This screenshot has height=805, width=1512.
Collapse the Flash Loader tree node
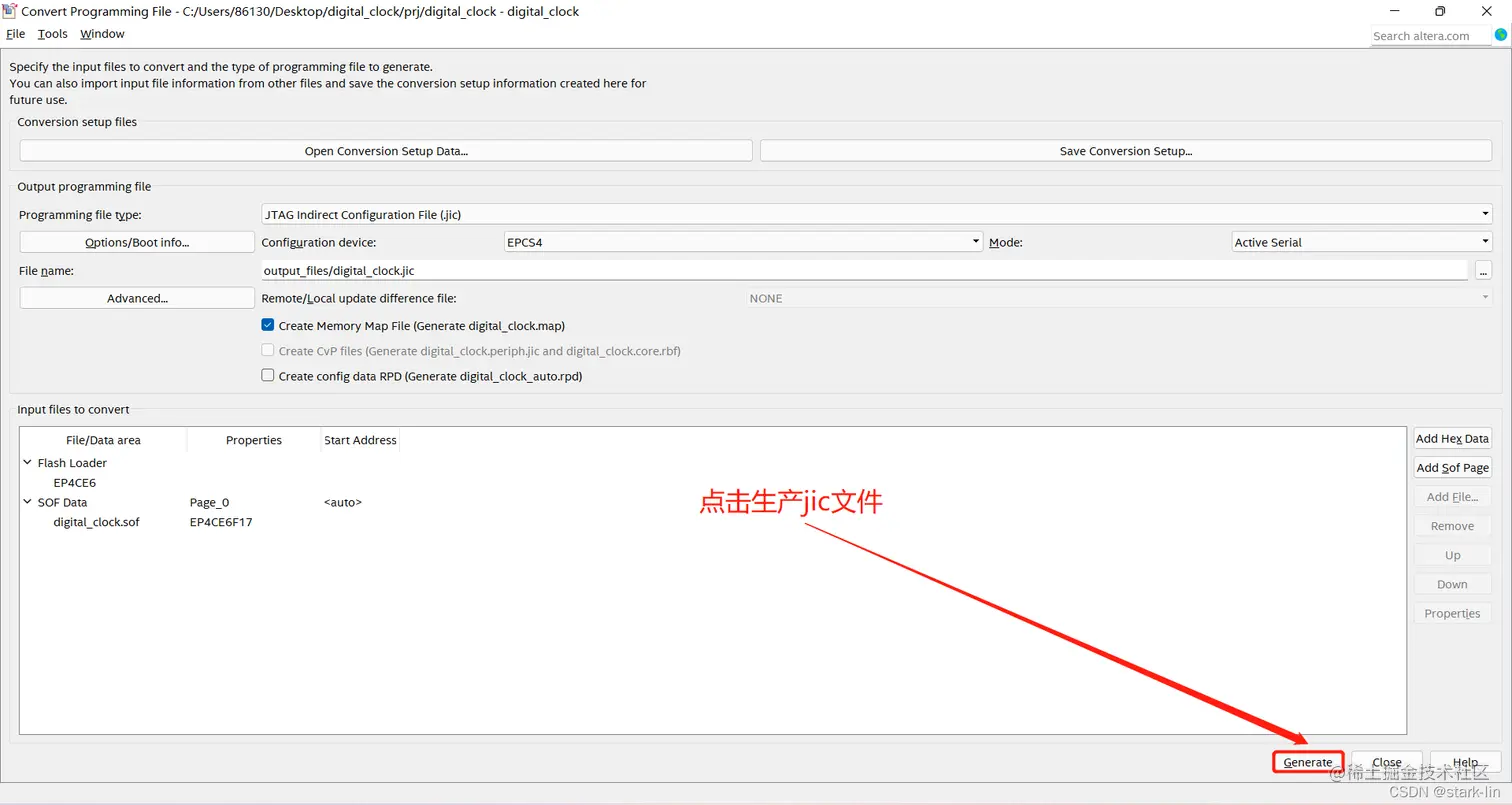[27, 462]
